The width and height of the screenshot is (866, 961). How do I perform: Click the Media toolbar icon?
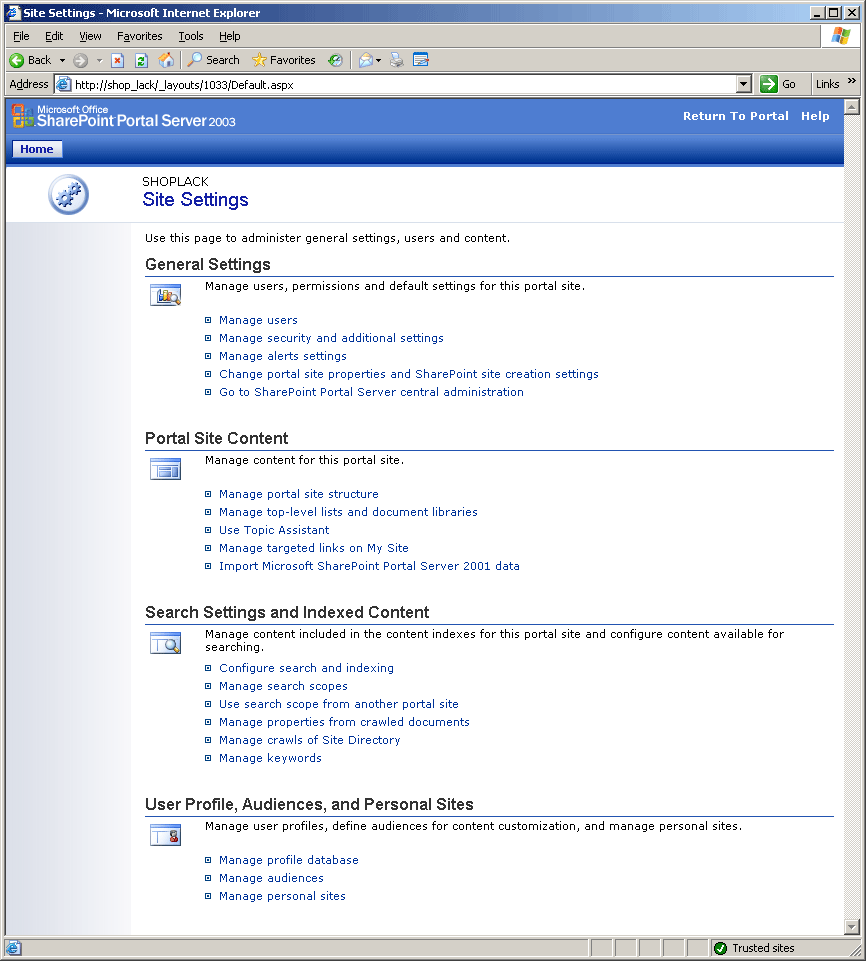pos(335,60)
